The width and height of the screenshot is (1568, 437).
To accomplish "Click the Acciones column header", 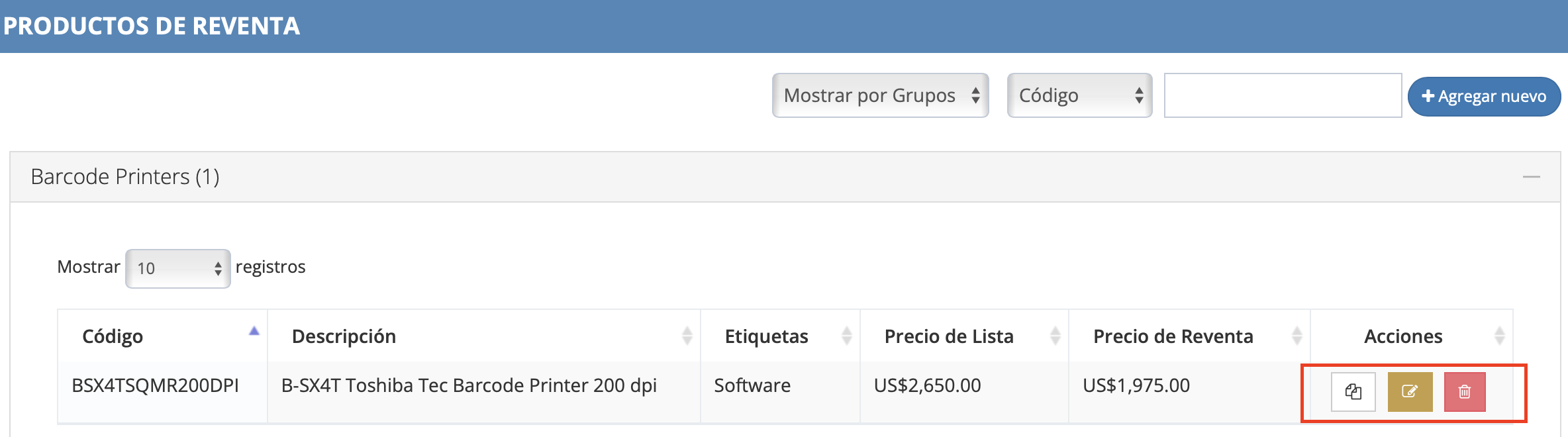I will [1403, 336].
